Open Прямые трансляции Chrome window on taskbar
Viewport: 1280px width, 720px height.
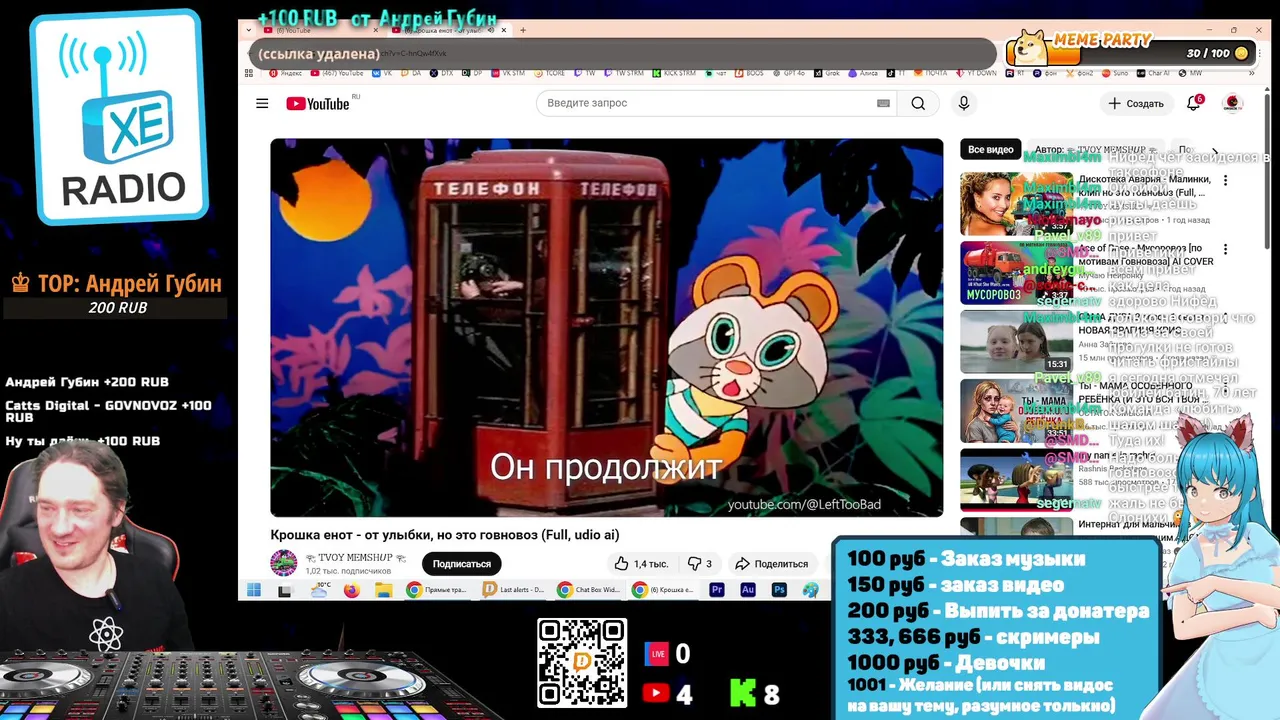(437, 590)
